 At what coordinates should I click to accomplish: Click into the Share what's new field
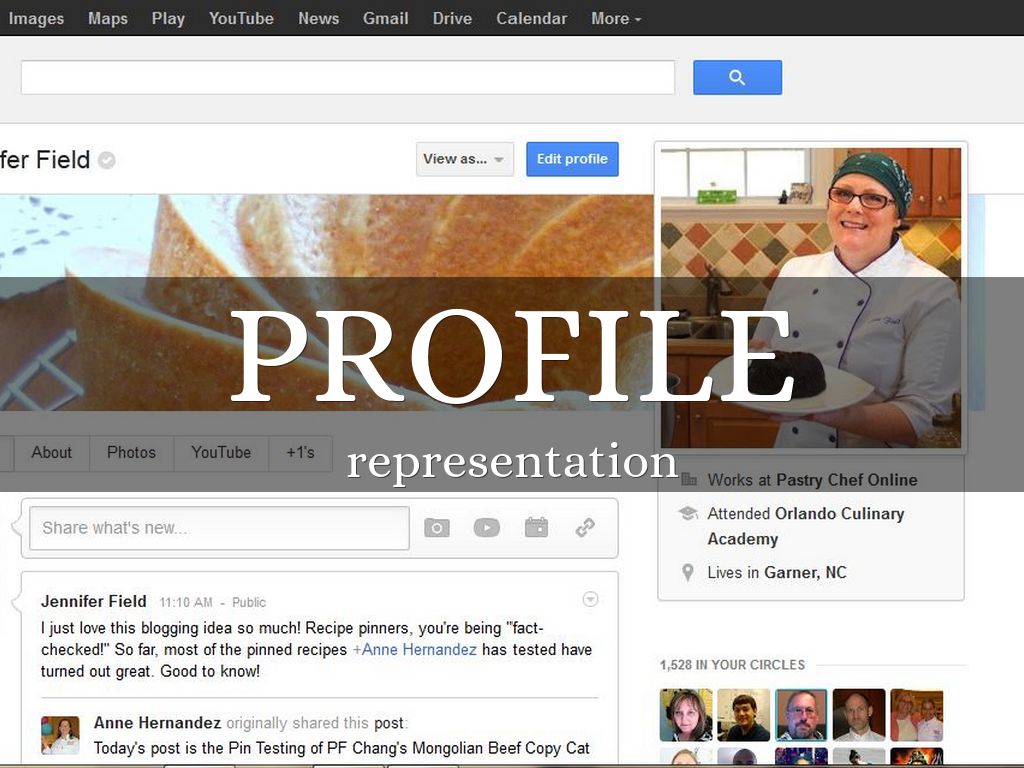(x=219, y=528)
